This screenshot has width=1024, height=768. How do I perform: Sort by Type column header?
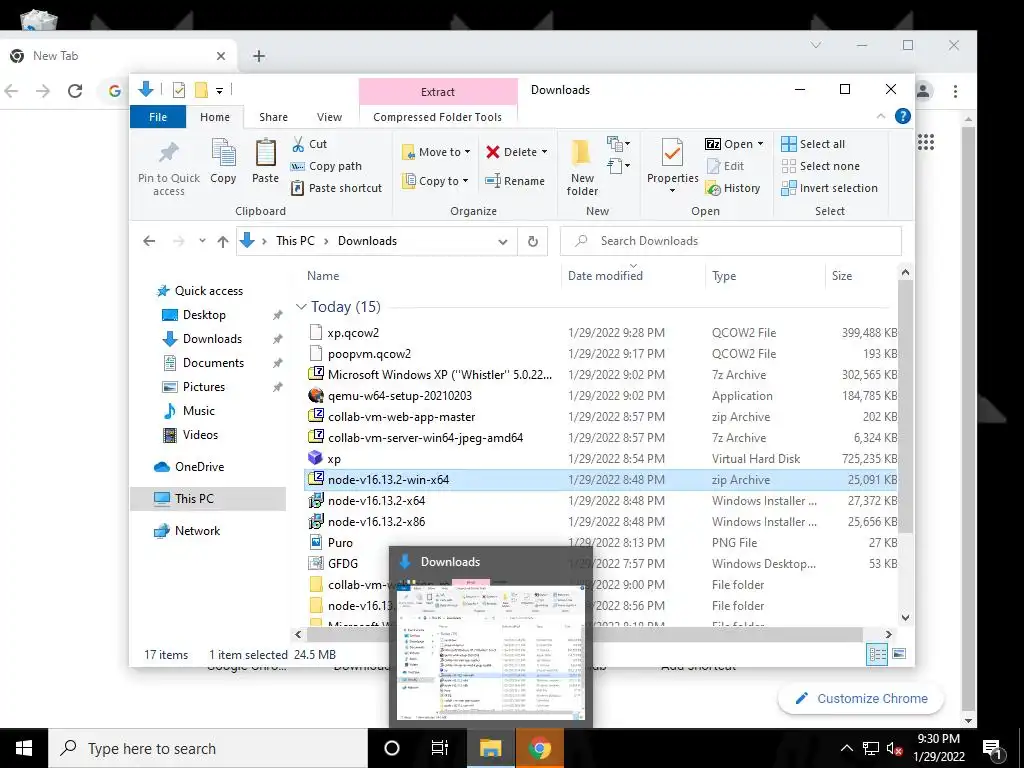tap(724, 276)
